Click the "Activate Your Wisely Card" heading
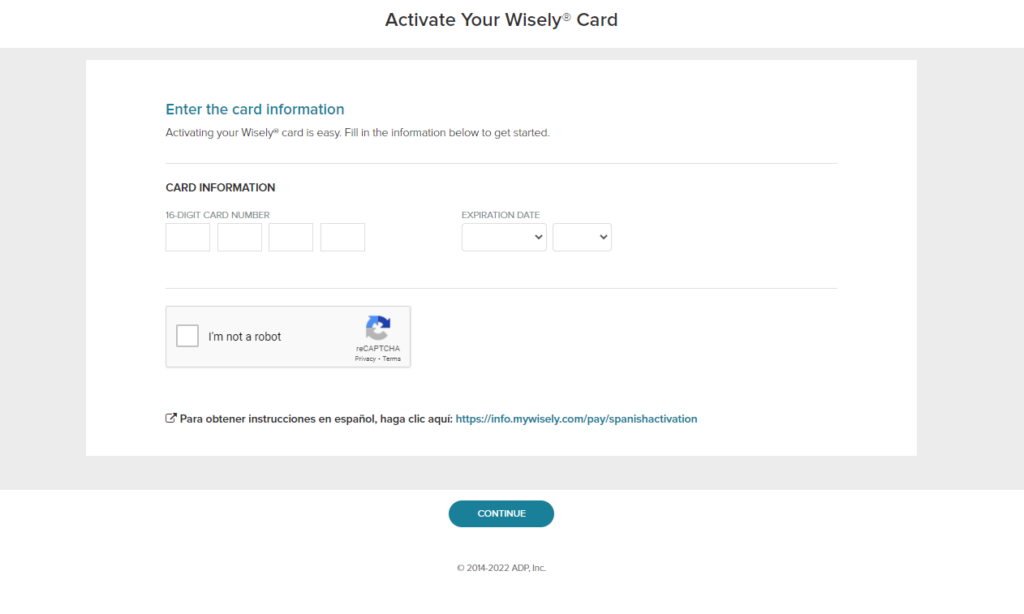 [501, 19]
